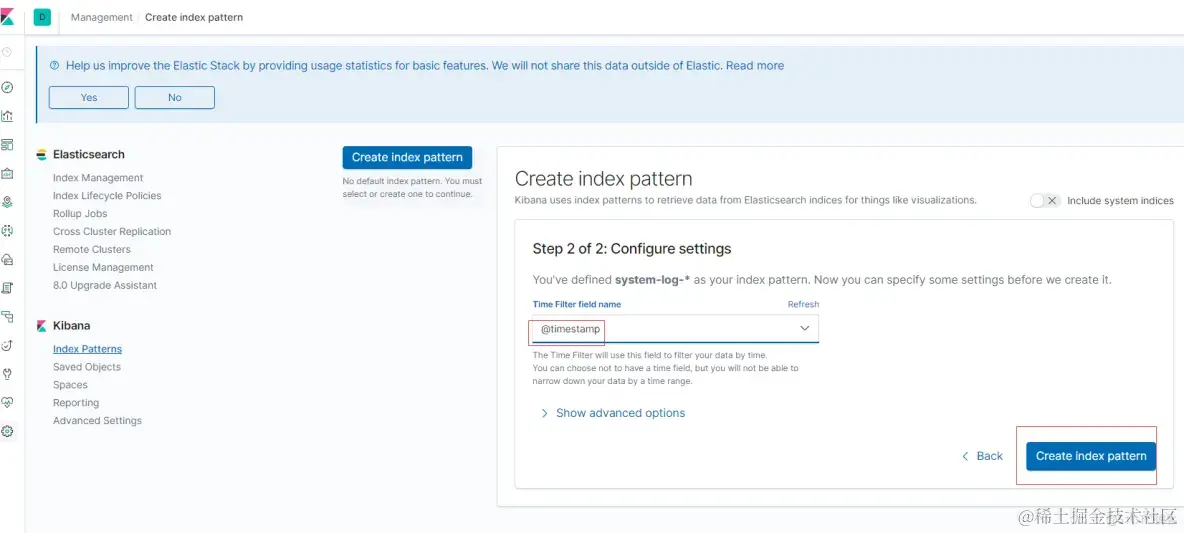Open Index Lifecycle Policies
Image resolution: width=1184 pixels, height=533 pixels.
pyautogui.click(x=106, y=196)
